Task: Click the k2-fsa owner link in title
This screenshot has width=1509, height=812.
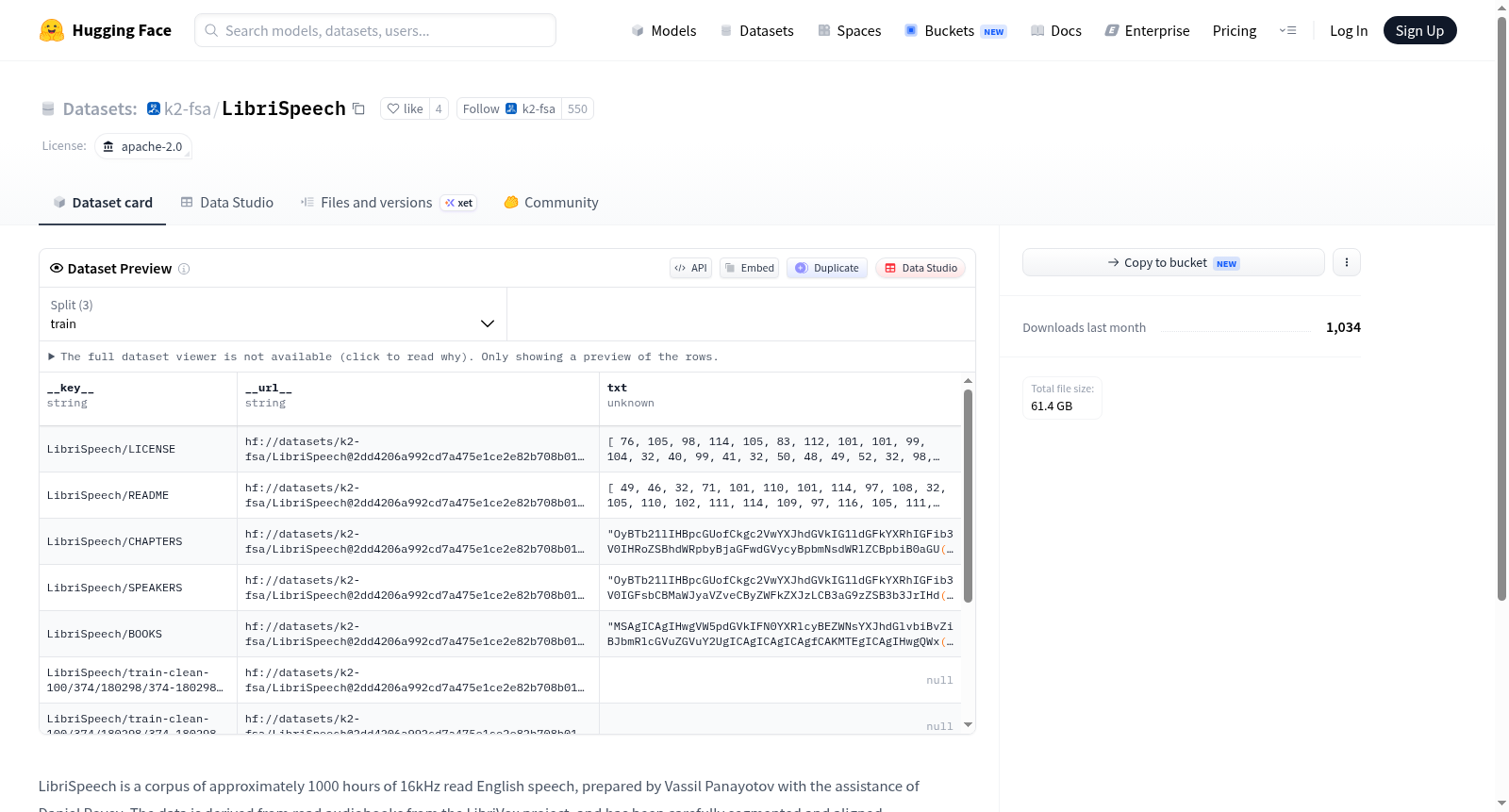Action: [188, 108]
